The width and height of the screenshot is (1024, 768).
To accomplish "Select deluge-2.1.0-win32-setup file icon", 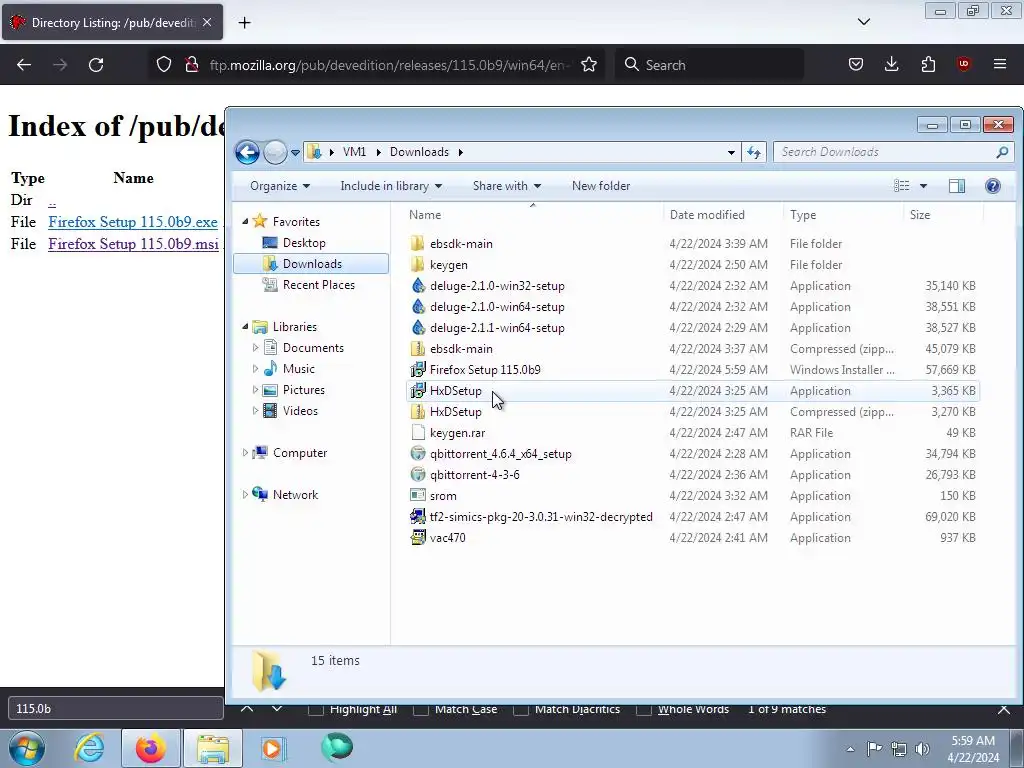I will click(x=418, y=285).
